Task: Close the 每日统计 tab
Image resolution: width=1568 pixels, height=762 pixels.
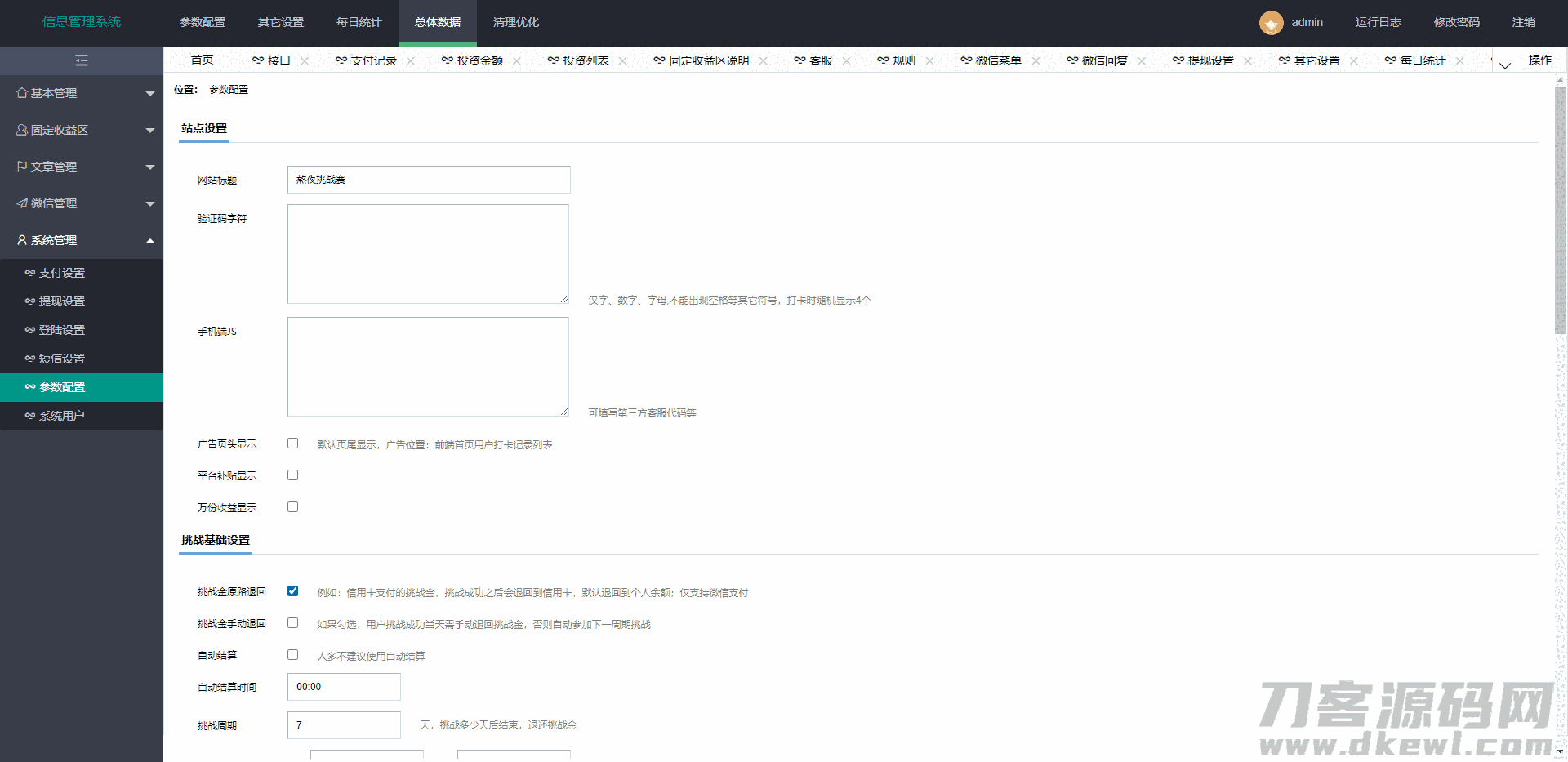Action: point(1461,60)
